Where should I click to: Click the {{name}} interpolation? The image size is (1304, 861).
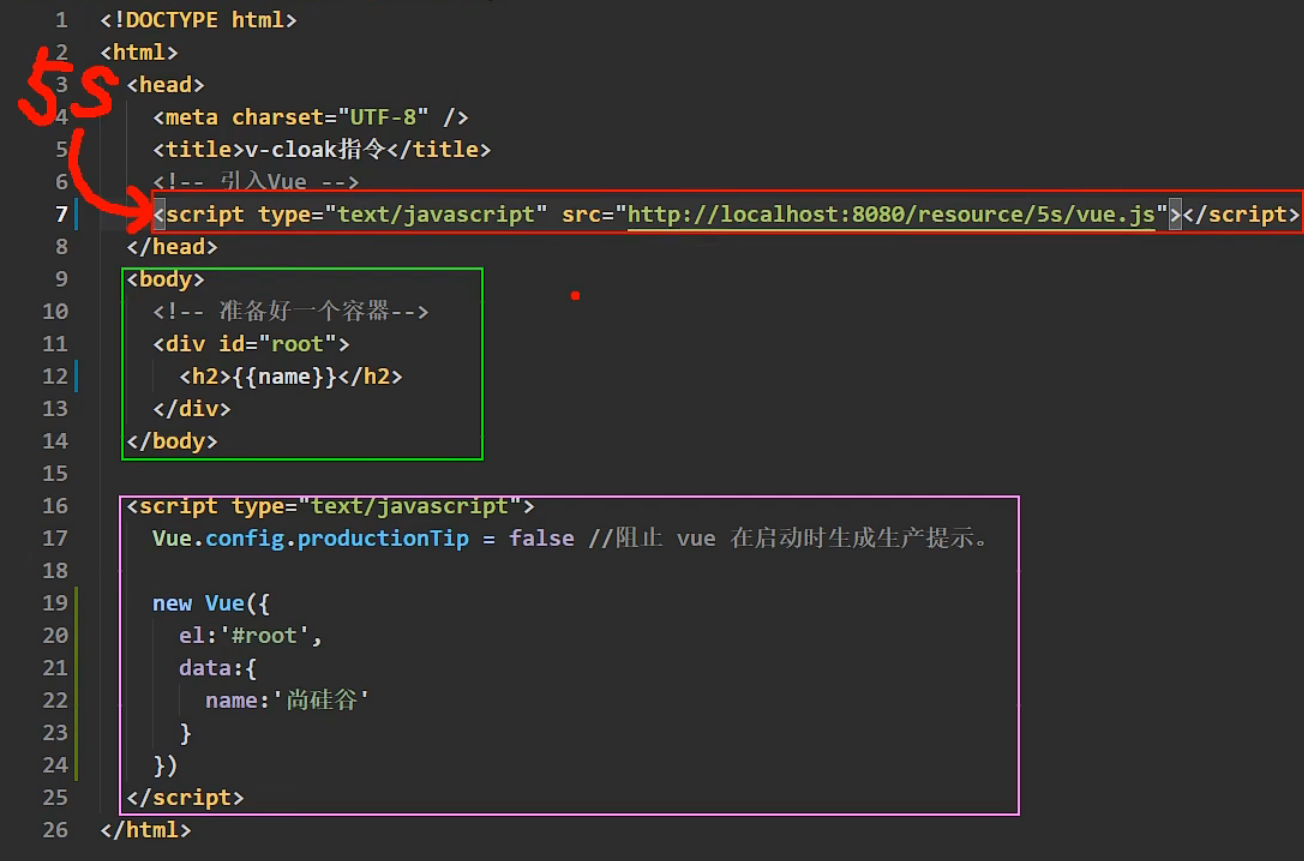285,376
